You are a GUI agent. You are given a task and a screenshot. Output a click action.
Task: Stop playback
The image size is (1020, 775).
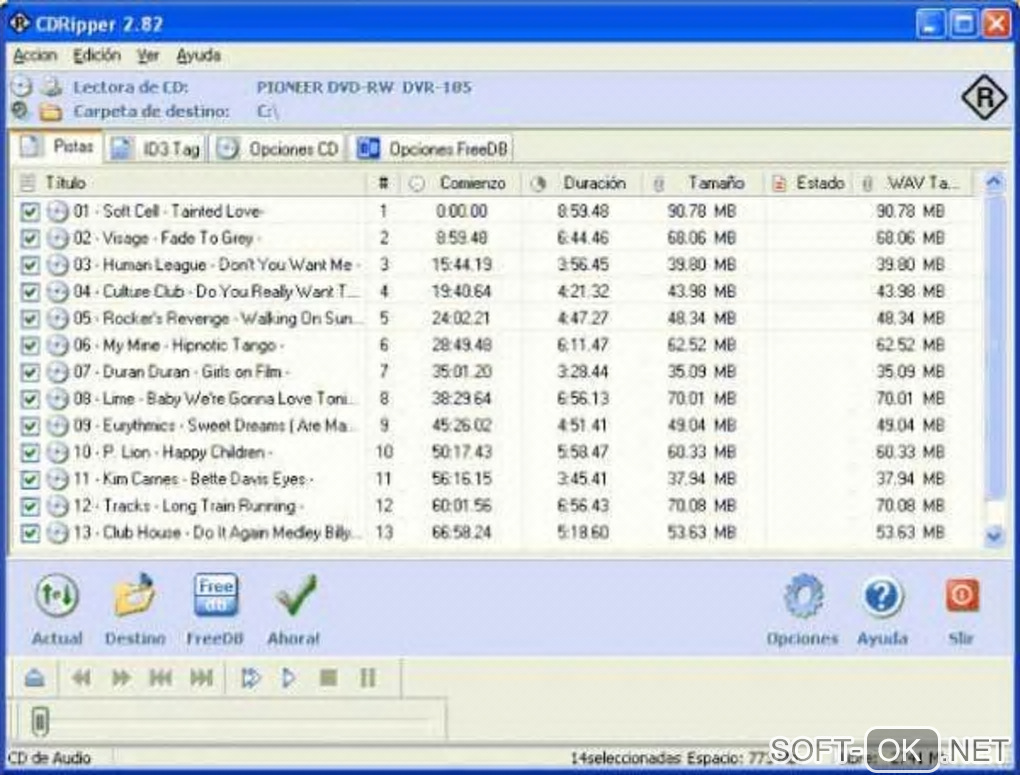coord(329,679)
